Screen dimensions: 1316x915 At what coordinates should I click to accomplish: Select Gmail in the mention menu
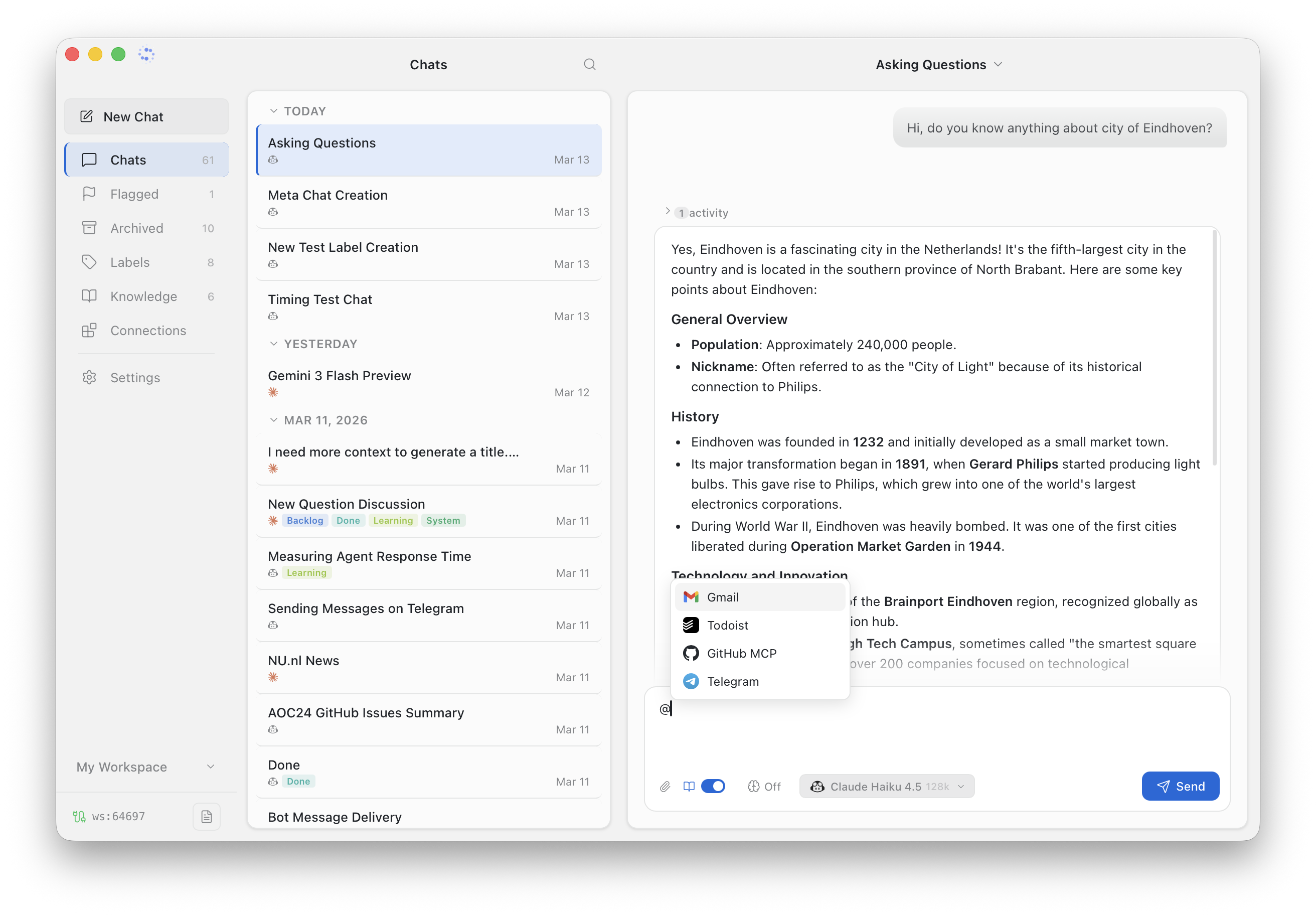tap(722, 597)
